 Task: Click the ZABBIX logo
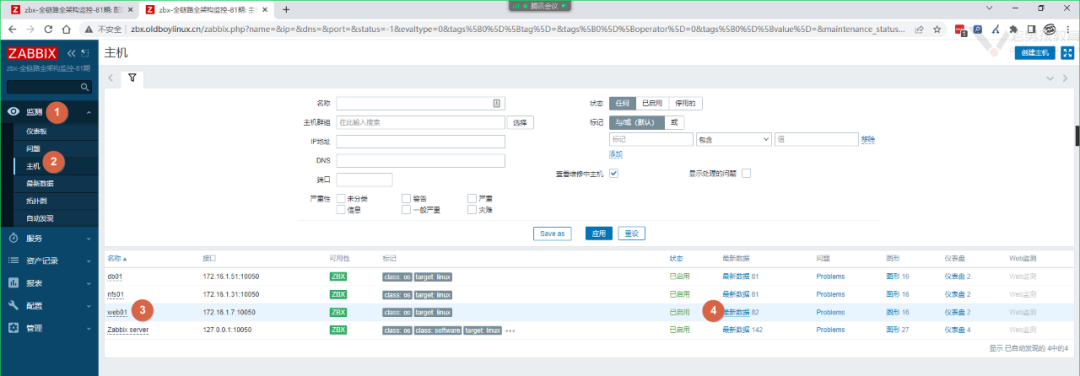(x=32, y=53)
